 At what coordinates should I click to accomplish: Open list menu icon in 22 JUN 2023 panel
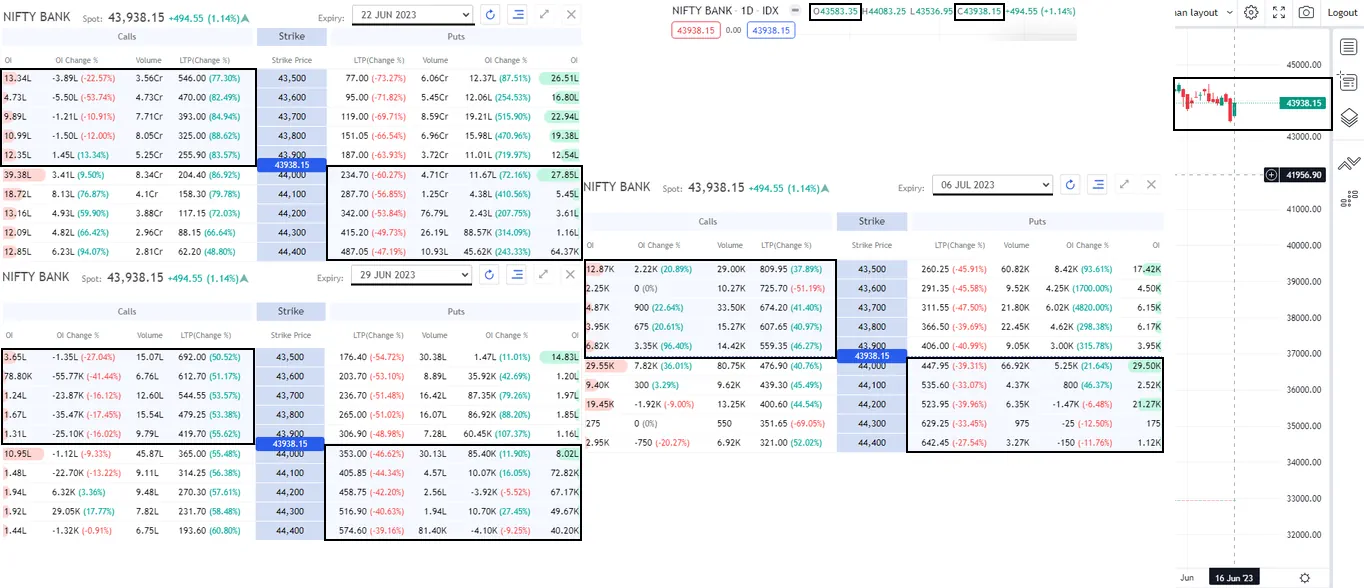pyautogui.click(x=517, y=15)
